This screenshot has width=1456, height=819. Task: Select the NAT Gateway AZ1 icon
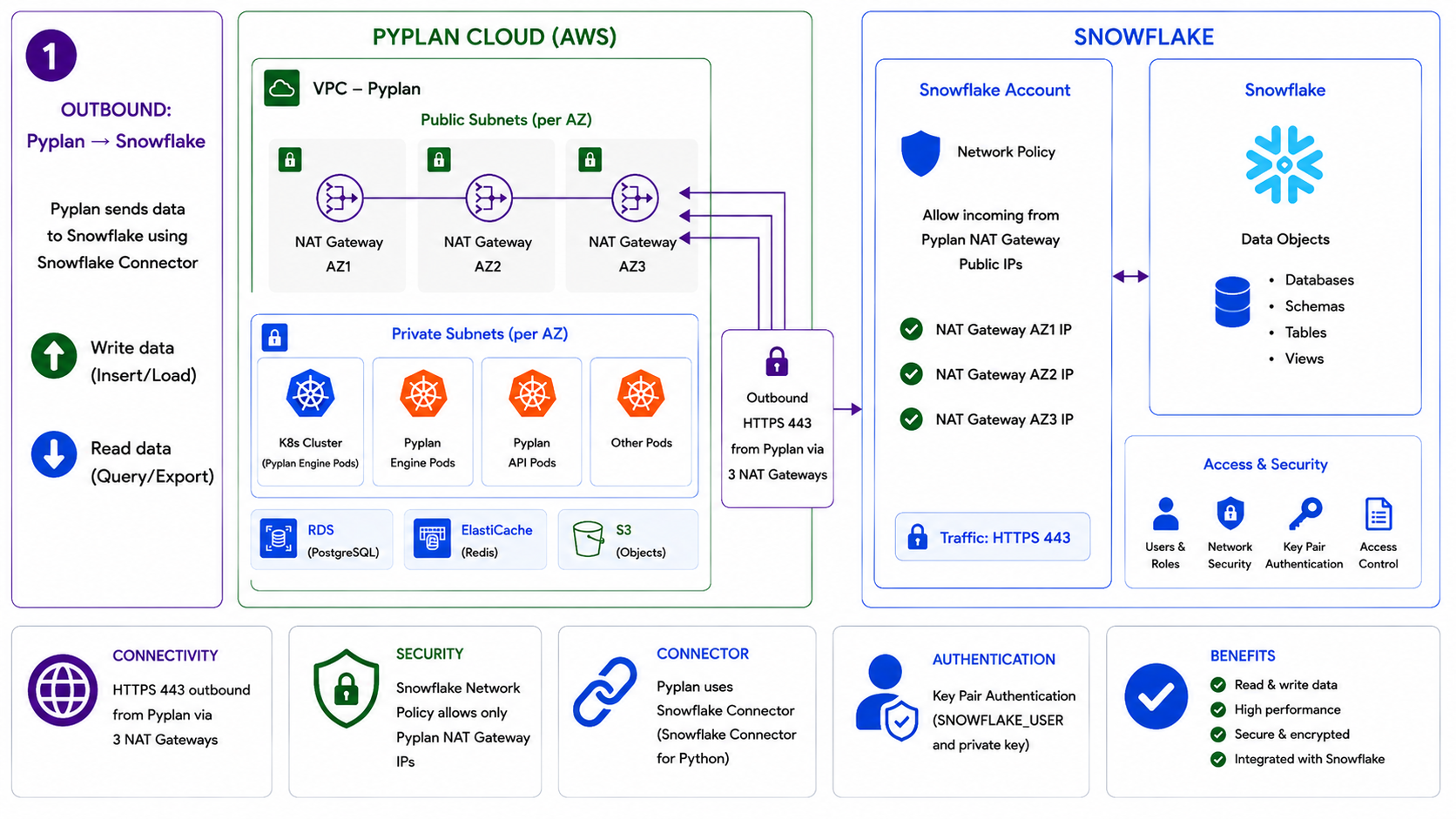coord(340,198)
